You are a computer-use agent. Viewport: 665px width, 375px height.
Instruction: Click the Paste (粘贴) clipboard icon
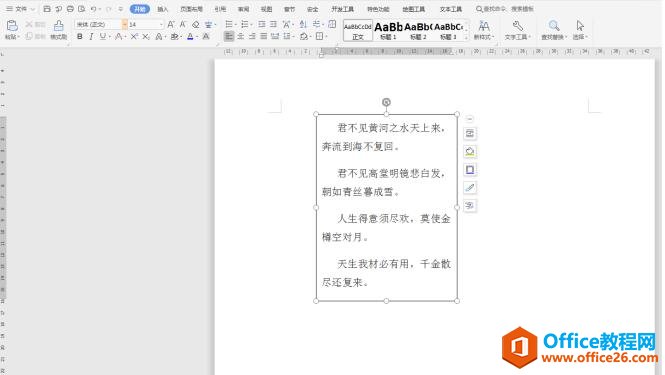(x=12, y=26)
